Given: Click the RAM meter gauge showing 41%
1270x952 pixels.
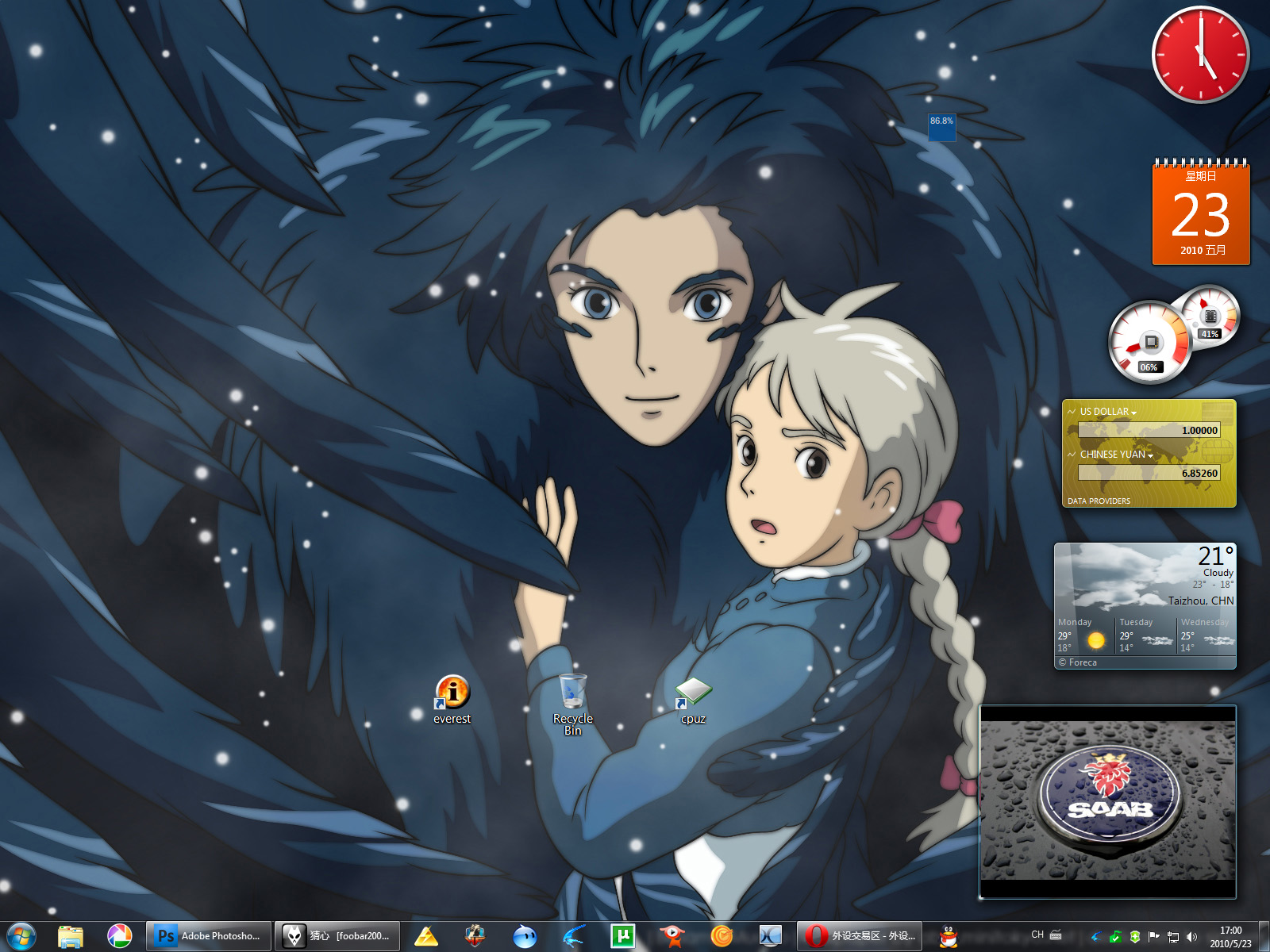Looking at the screenshot, I should tap(1209, 317).
